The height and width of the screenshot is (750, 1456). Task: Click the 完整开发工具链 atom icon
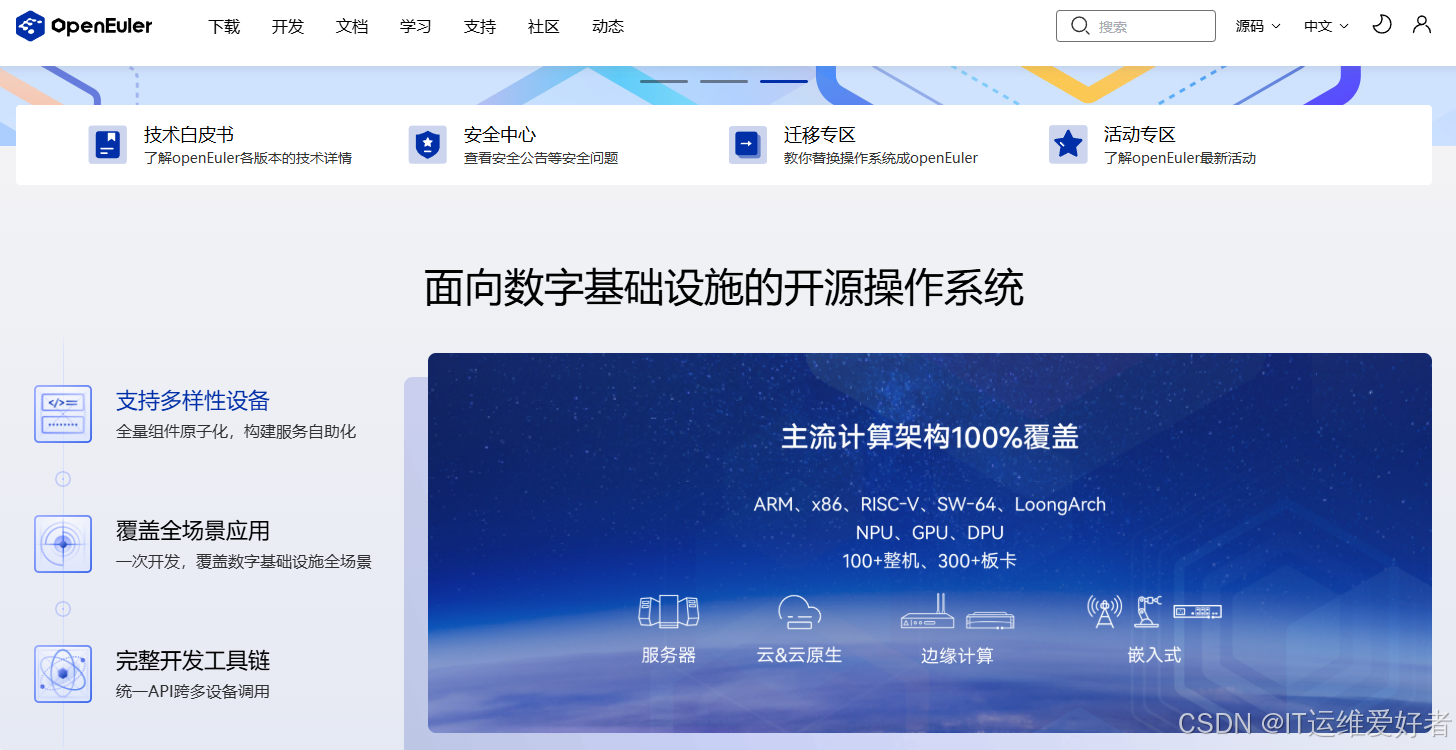(x=63, y=674)
